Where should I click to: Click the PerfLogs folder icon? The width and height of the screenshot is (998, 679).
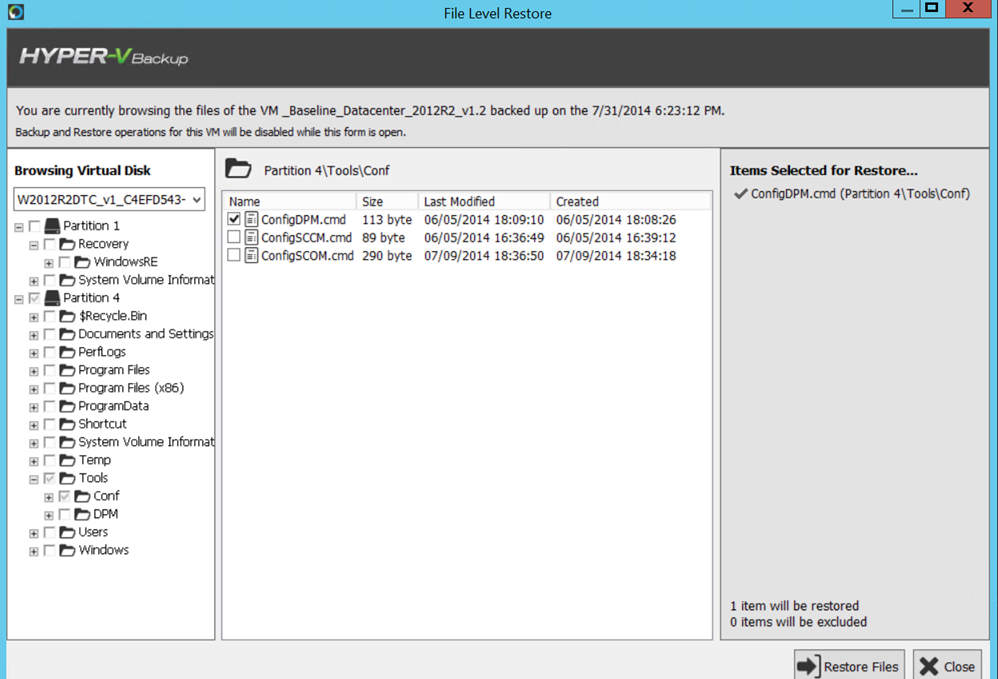pyautogui.click(x=67, y=352)
